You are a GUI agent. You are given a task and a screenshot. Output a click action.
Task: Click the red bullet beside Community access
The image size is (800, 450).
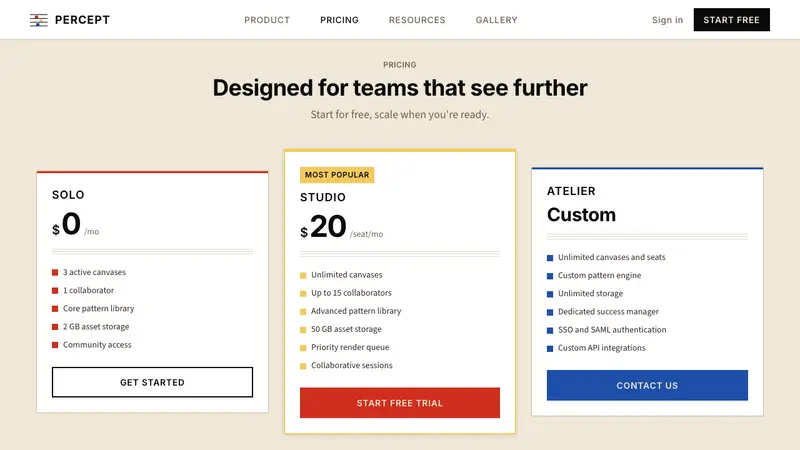pyautogui.click(x=55, y=345)
